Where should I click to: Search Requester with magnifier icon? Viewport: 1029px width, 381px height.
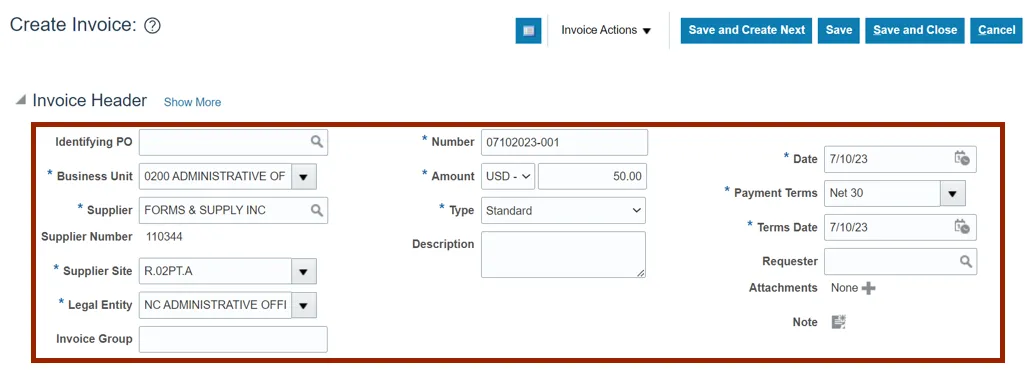point(966,261)
